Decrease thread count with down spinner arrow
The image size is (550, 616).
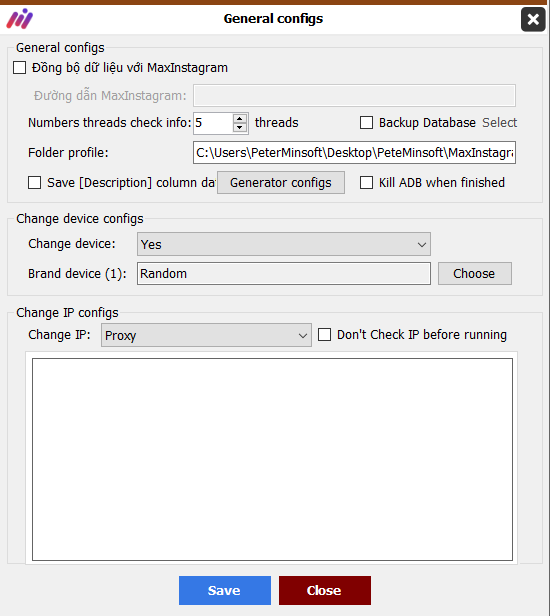tap(240, 128)
